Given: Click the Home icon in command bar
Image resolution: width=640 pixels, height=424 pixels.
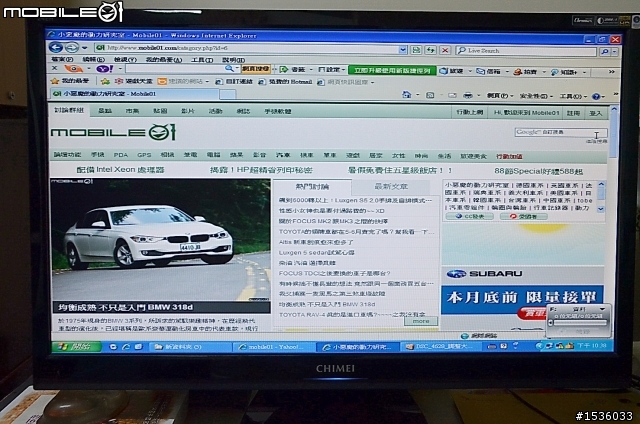Looking at the screenshot, I should point(407,95).
